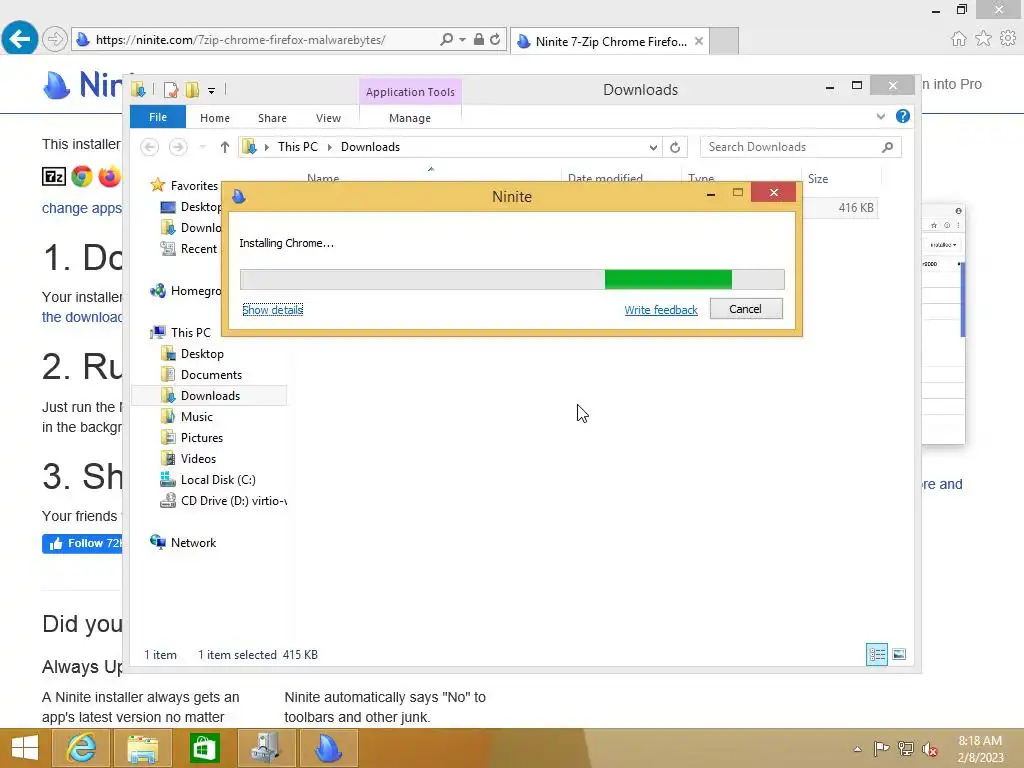This screenshot has width=1024, height=768.
Task: Open the File tab in Explorer
Action: 158,117
